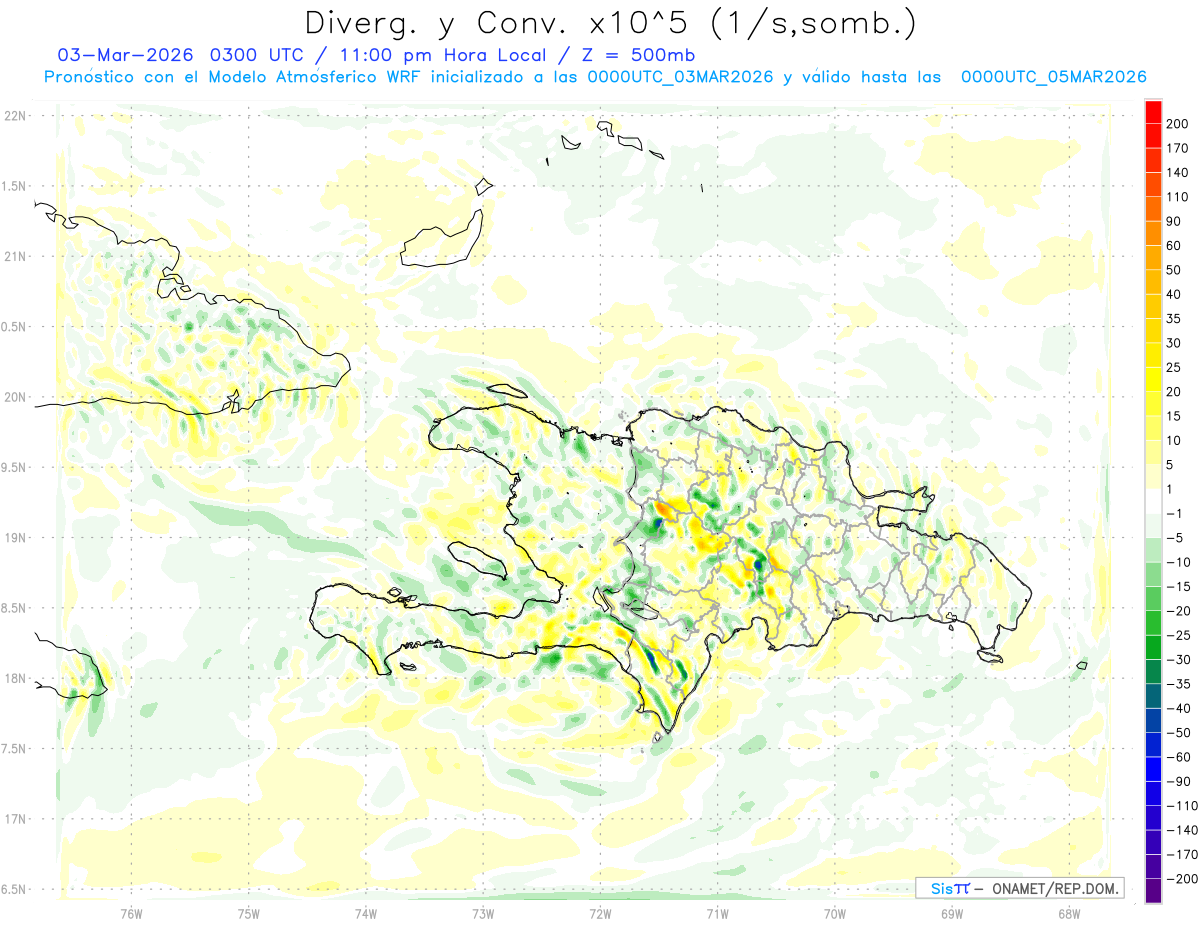Viewport: 1200px width, 927px height.
Task: Click the '-60' colorbar value
Action: point(1178,757)
